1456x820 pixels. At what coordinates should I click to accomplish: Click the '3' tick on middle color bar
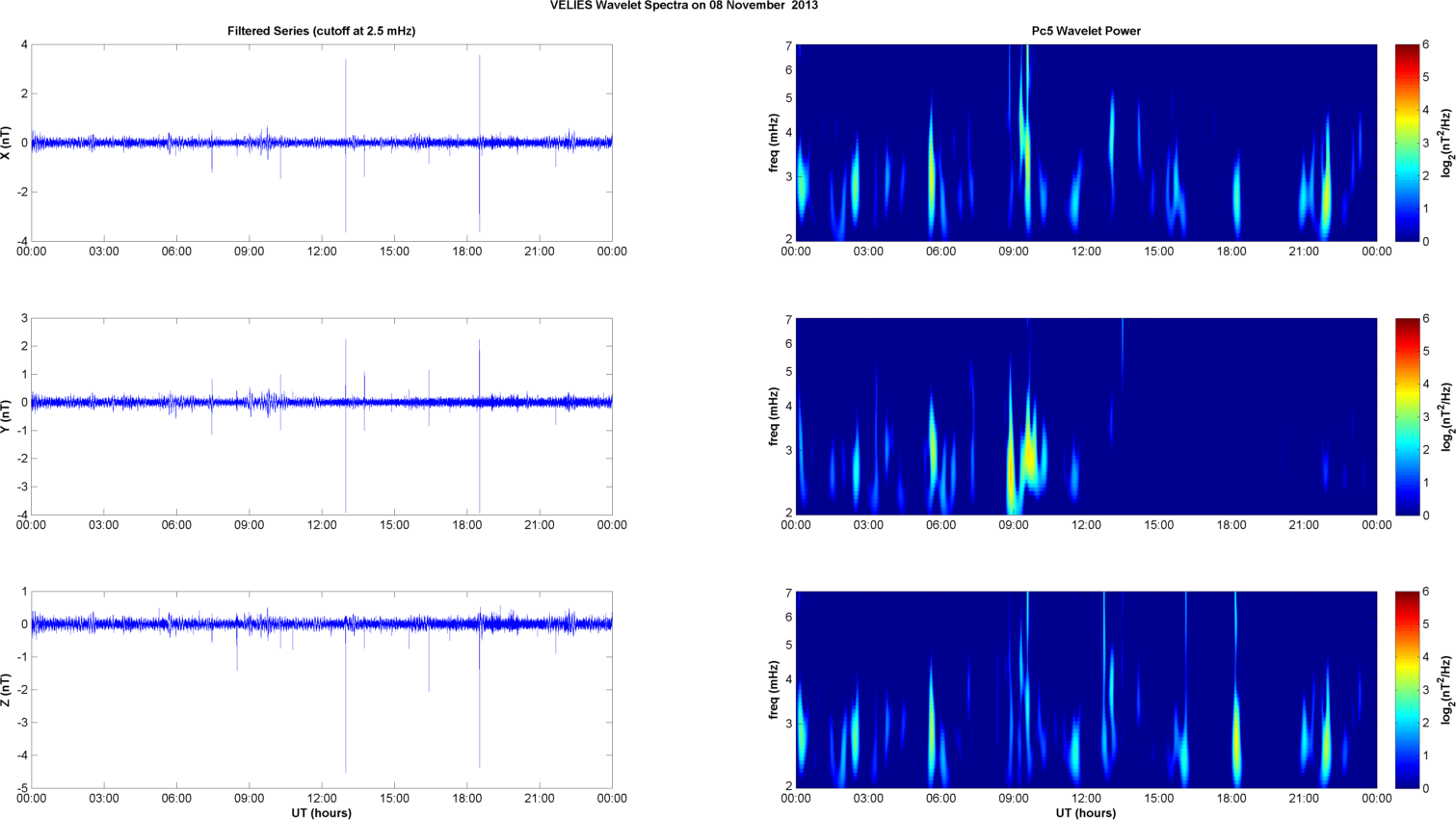[x=1426, y=416]
